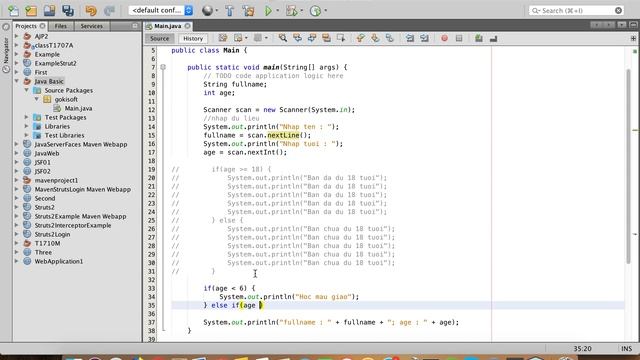Click the Last Edit icon in editor toolbar
Viewport: 640px width, 360px height.
[222, 38]
